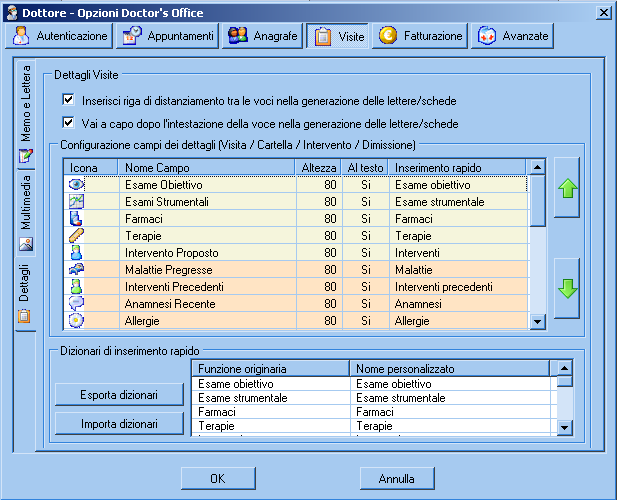The width and height of the screenshot is (617, 500).
Task: Click the medicine icon in Farmaci row
Action: (x=76, y=218)
